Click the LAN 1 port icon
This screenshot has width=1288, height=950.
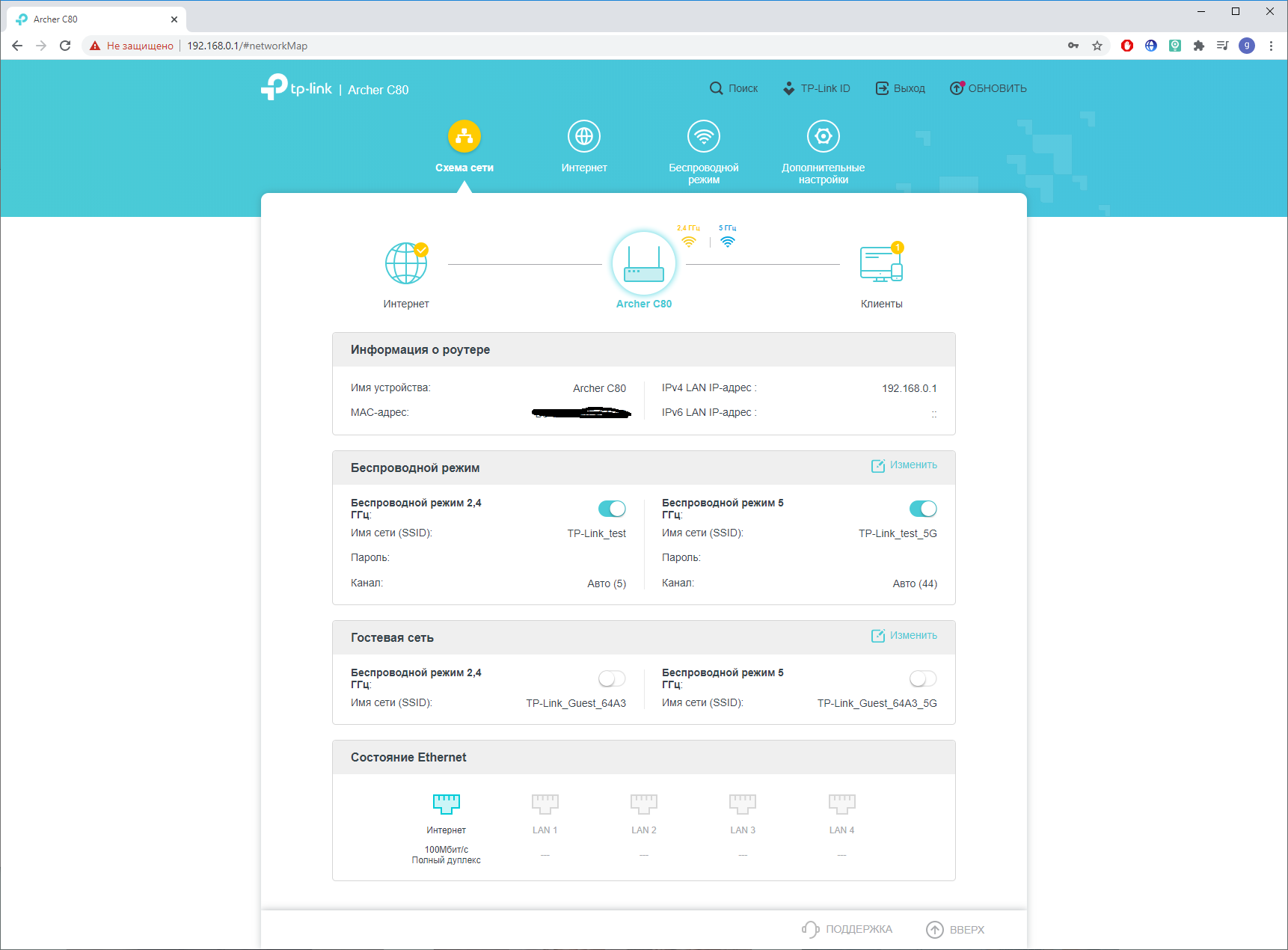[x=545, y=804]
